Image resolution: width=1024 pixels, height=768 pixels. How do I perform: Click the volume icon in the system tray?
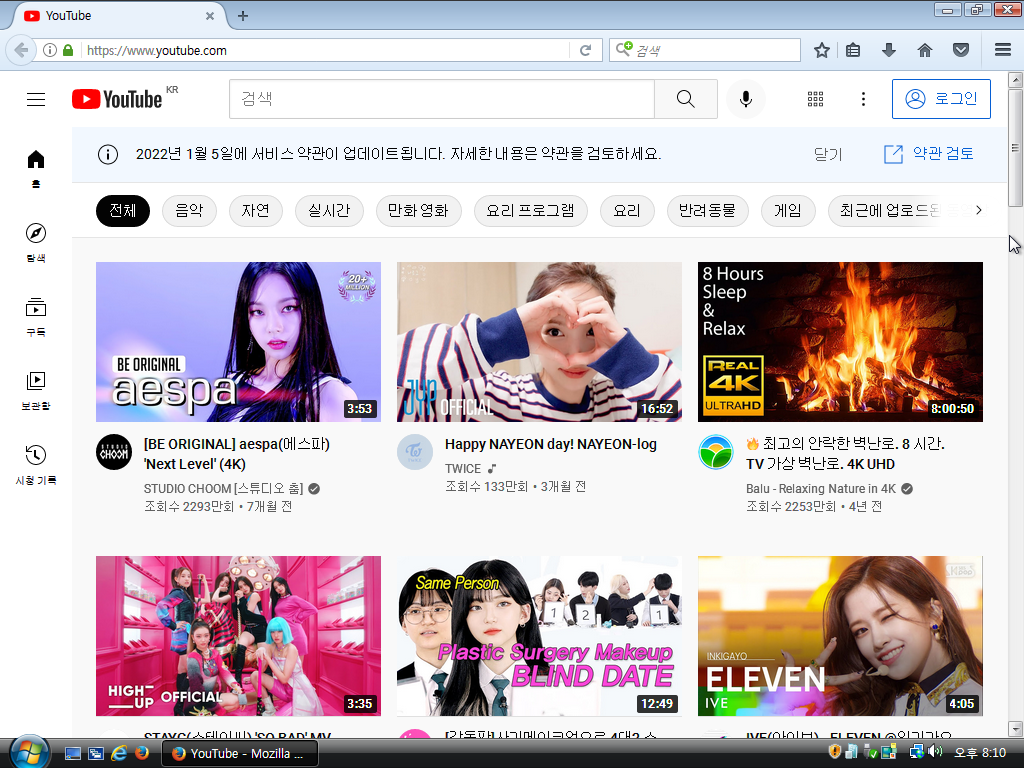click(935, 752)
